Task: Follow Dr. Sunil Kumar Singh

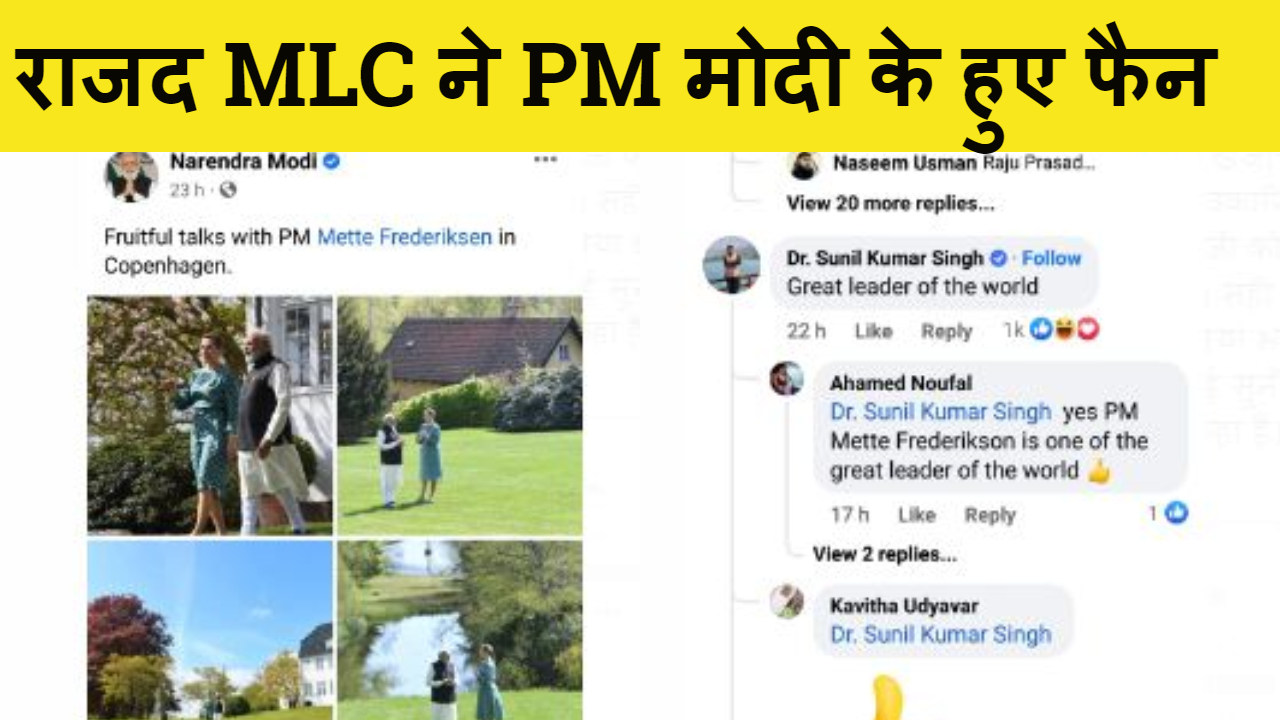Action: 1051,258
